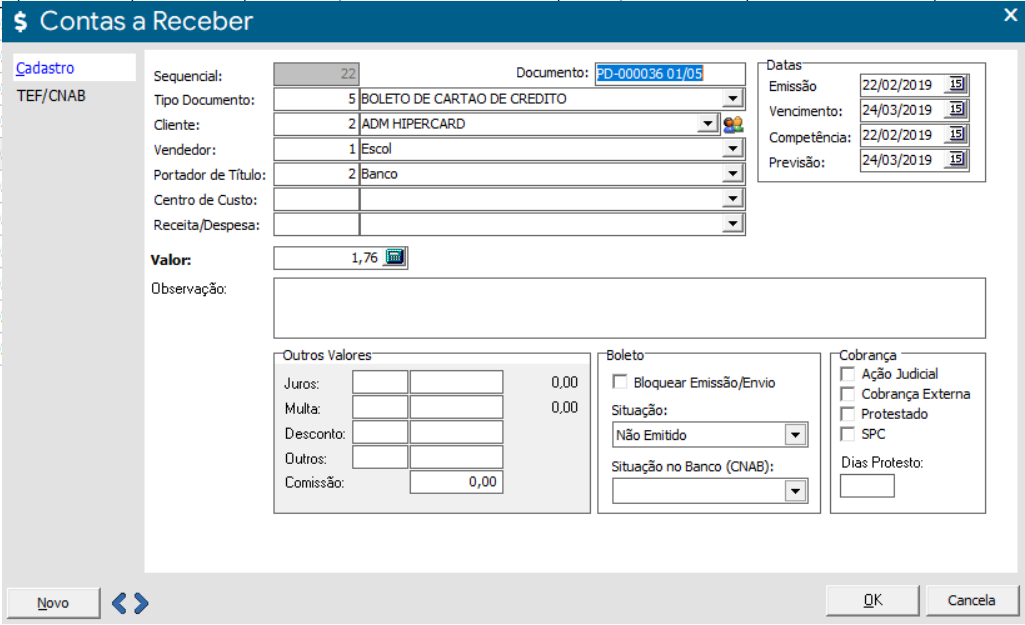The height and width of the screenshot is (625, 1025).
Task: Click the client search people icon
Action: [734, 124]
